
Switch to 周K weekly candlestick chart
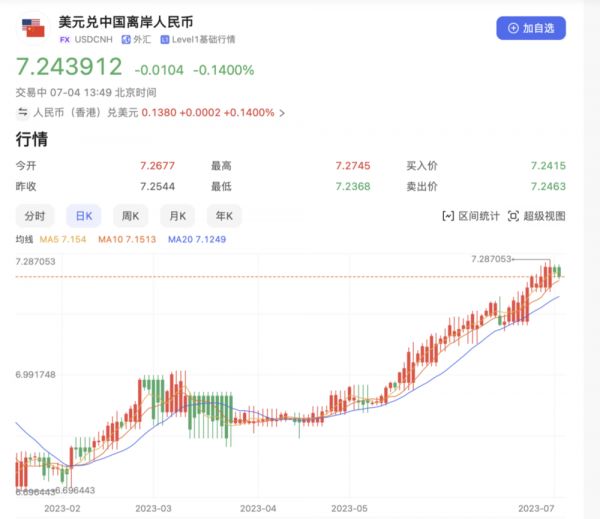131,216
